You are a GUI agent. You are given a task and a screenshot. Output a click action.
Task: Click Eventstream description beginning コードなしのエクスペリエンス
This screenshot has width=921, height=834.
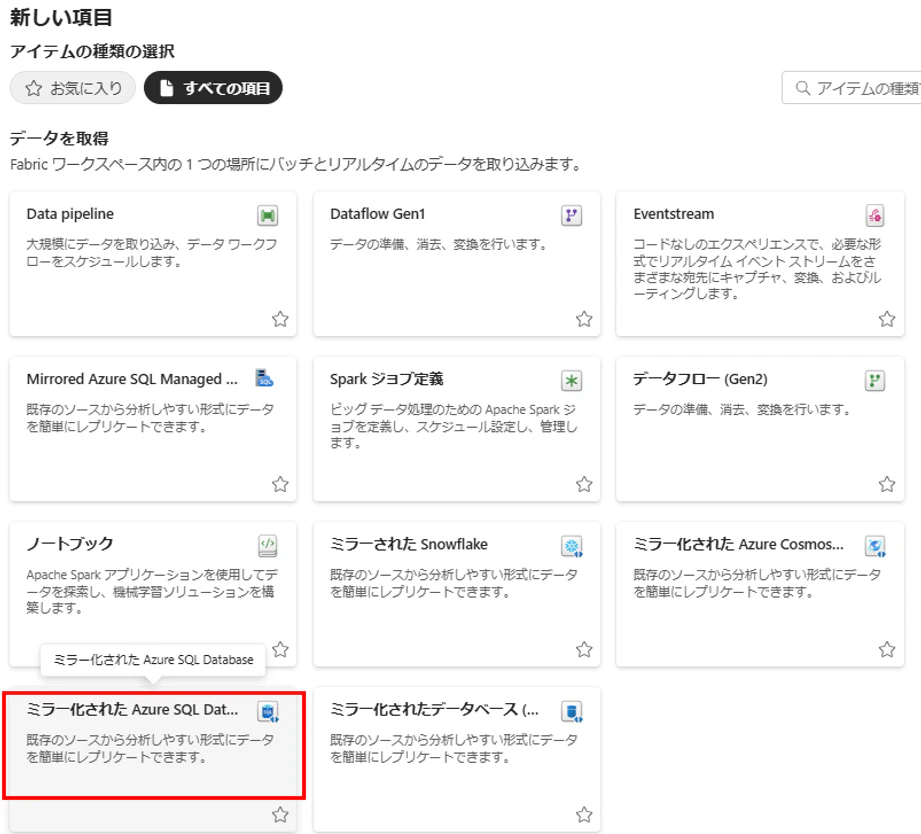pos(757,268)
